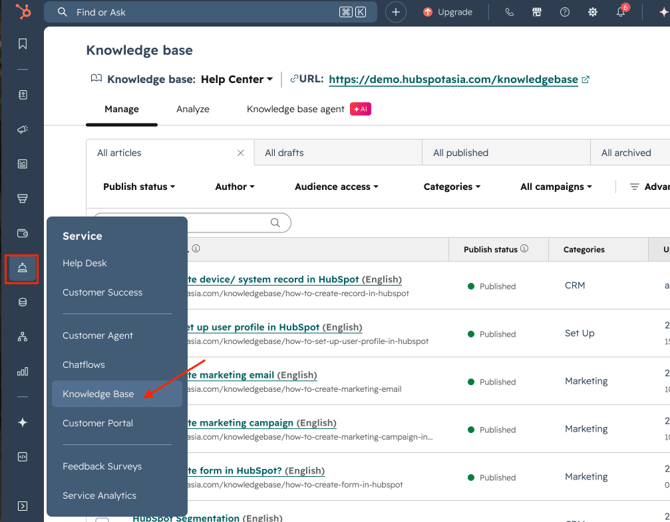This screenshot has width=670, height=522.
Task: Open the marketing email article link
Action: [x=252, y=375]
